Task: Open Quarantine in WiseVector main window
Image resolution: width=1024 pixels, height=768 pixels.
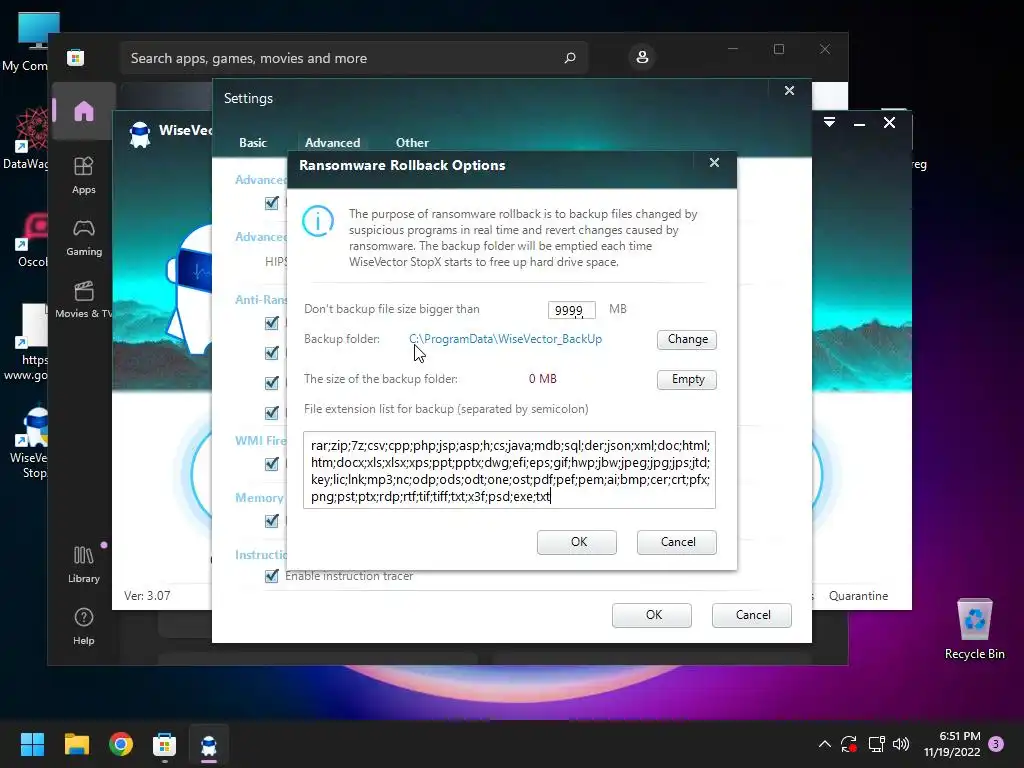Action: point(858,596)
